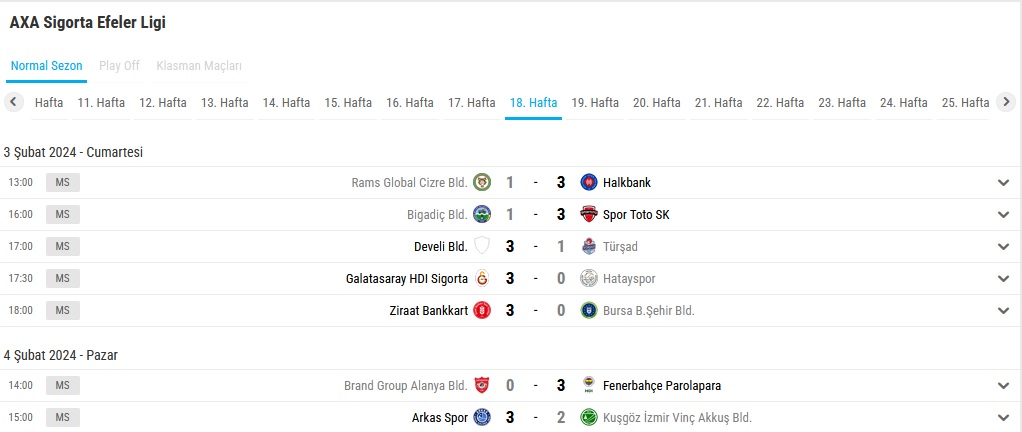Screen dimensions: 1022x432
Task: Select the 14. Hafta week tab
Action: click(286, 102)
